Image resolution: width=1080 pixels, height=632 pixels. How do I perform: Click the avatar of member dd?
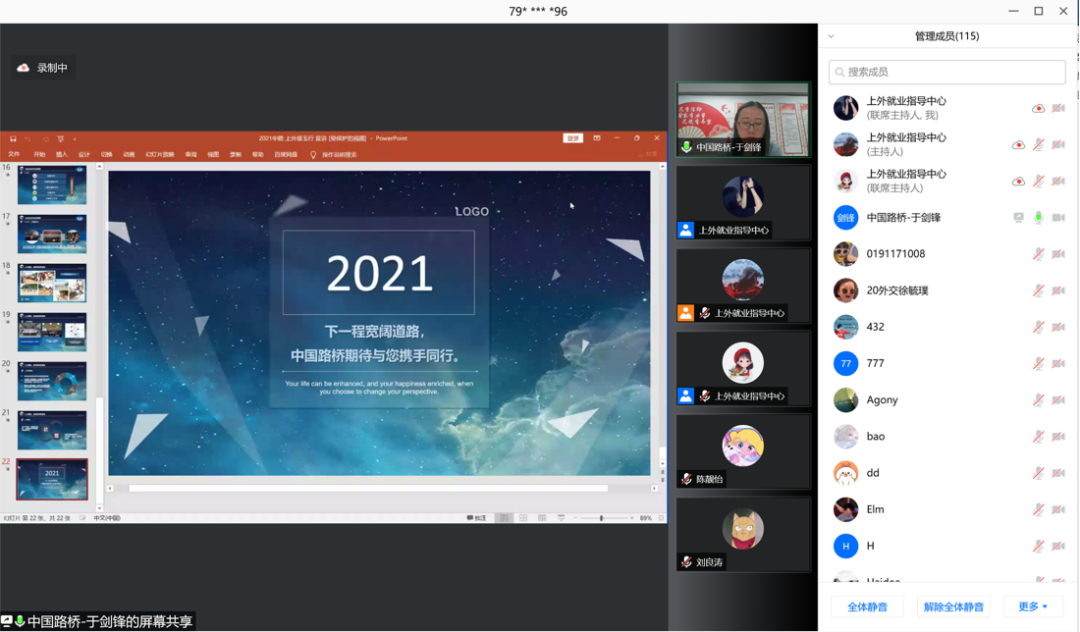tap(846, 473)
